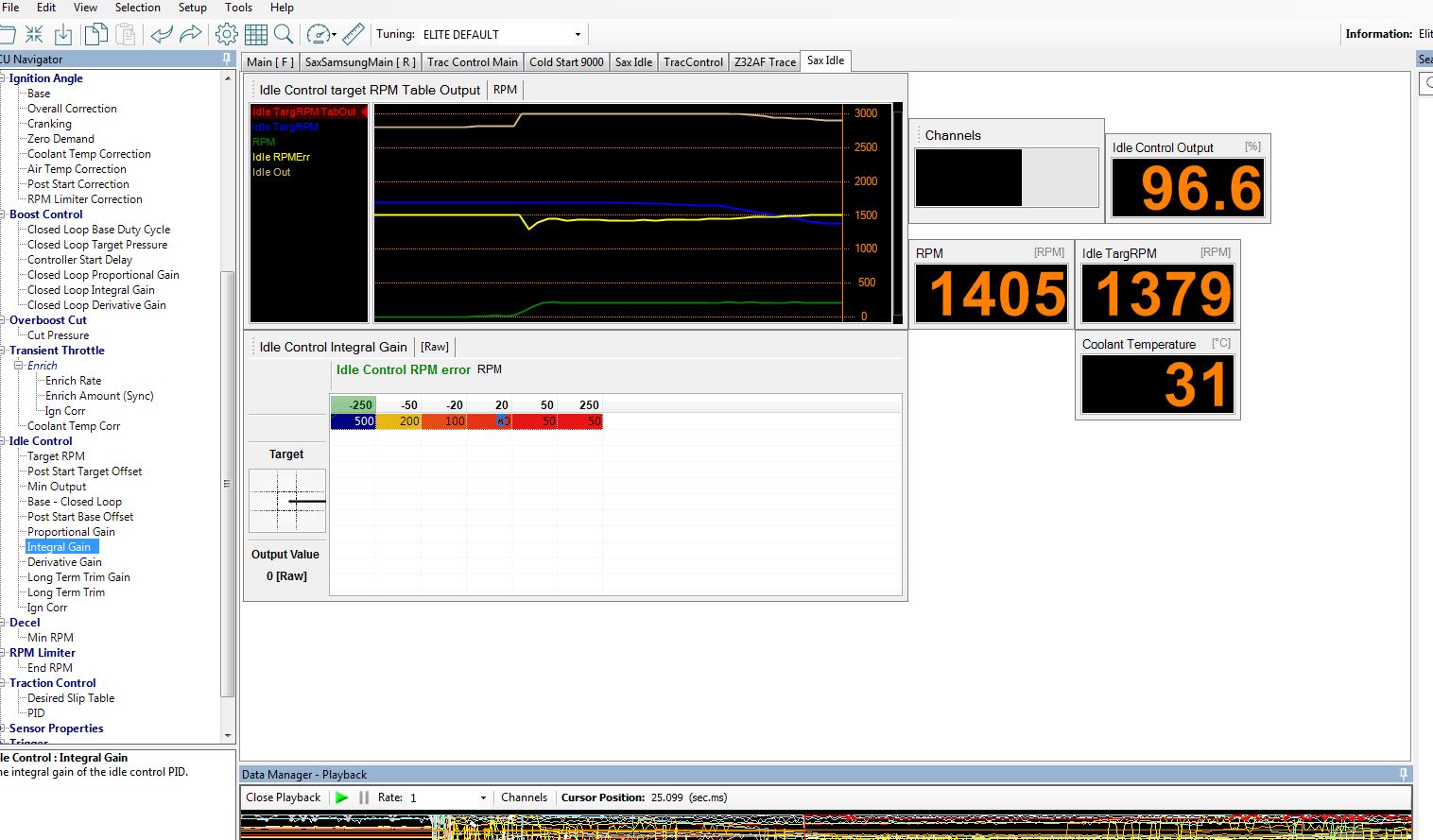This screenshot has width=1433, height=840.
Task: Select Post Start Target Offset item
Action: pos(84,471)
